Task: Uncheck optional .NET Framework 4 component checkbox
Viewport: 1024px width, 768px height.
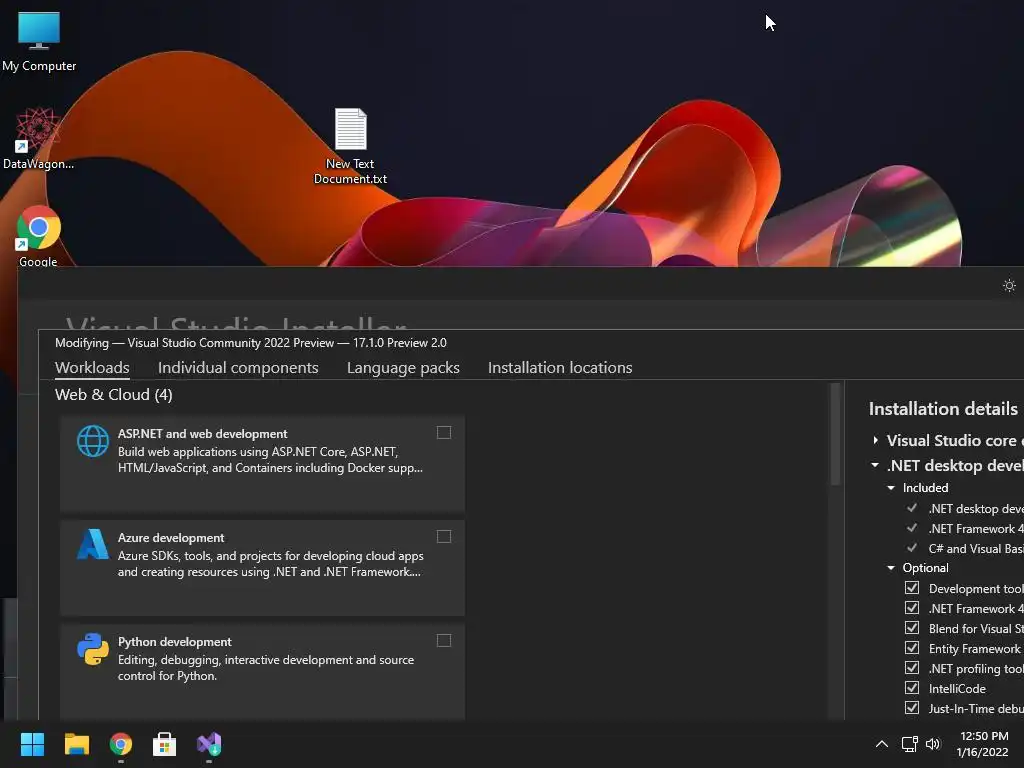Action: pos(912,608)
